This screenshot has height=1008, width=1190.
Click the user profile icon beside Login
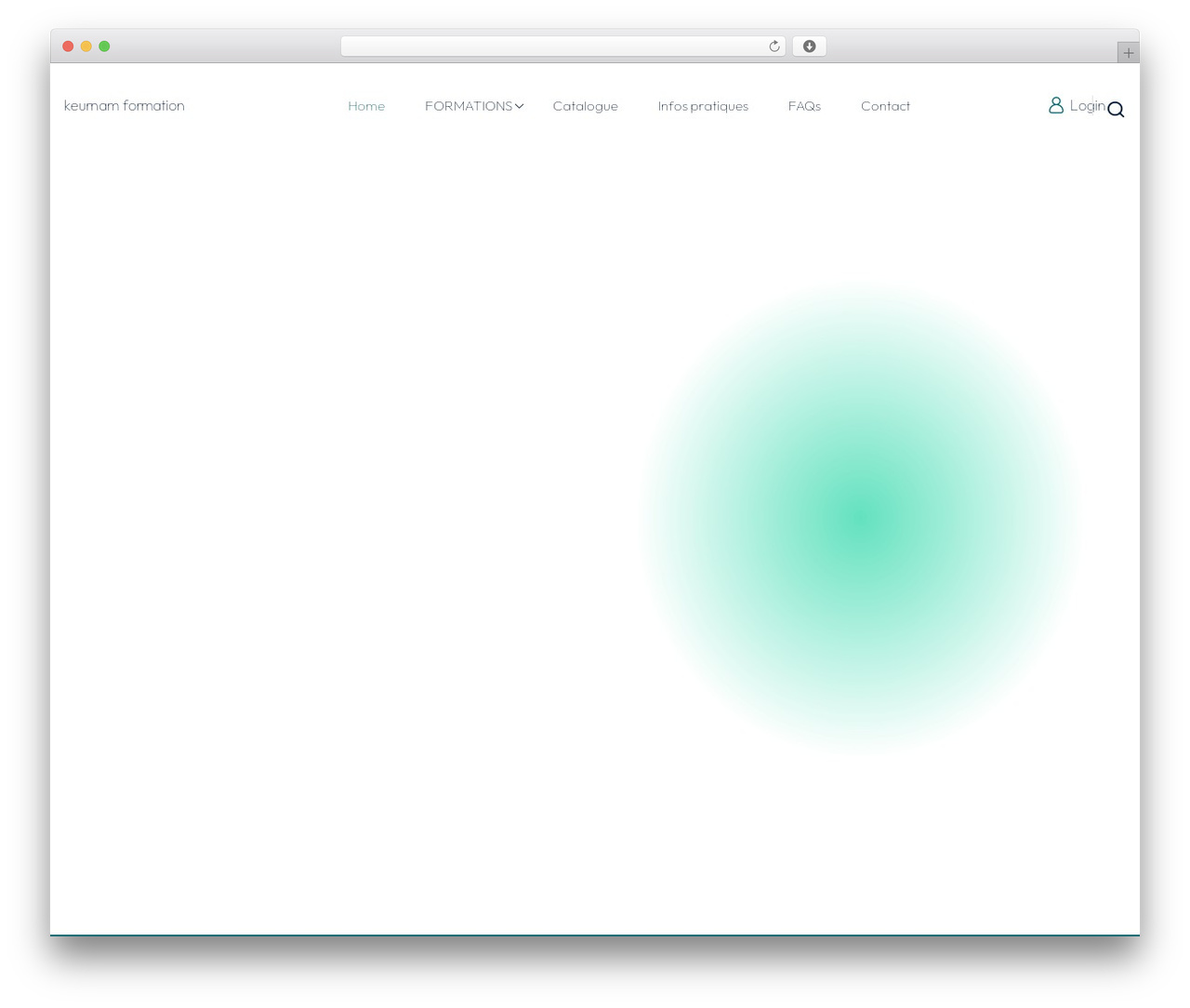click(x=1056, y=105)
